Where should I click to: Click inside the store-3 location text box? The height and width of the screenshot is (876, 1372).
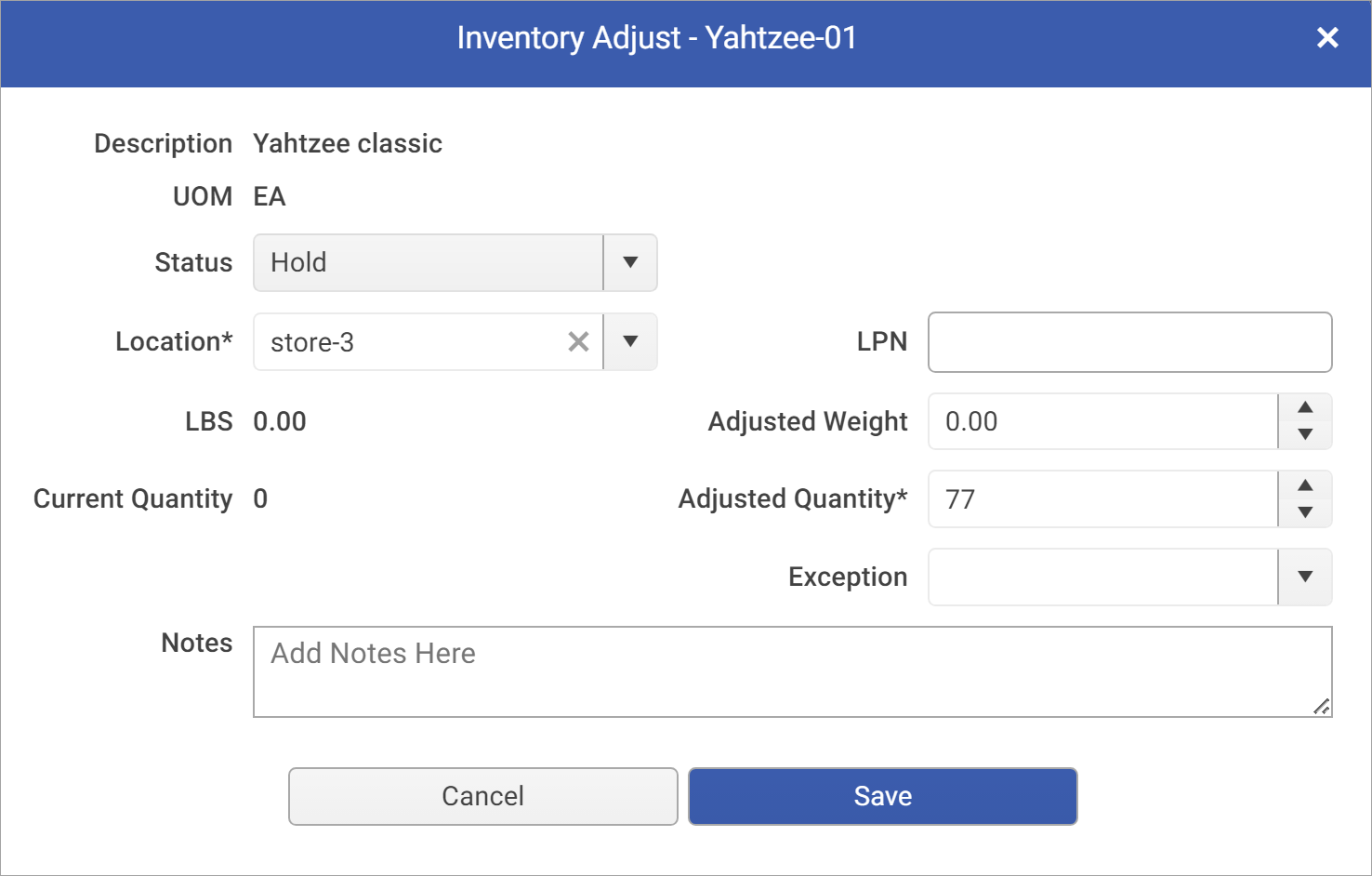(409, 342)
